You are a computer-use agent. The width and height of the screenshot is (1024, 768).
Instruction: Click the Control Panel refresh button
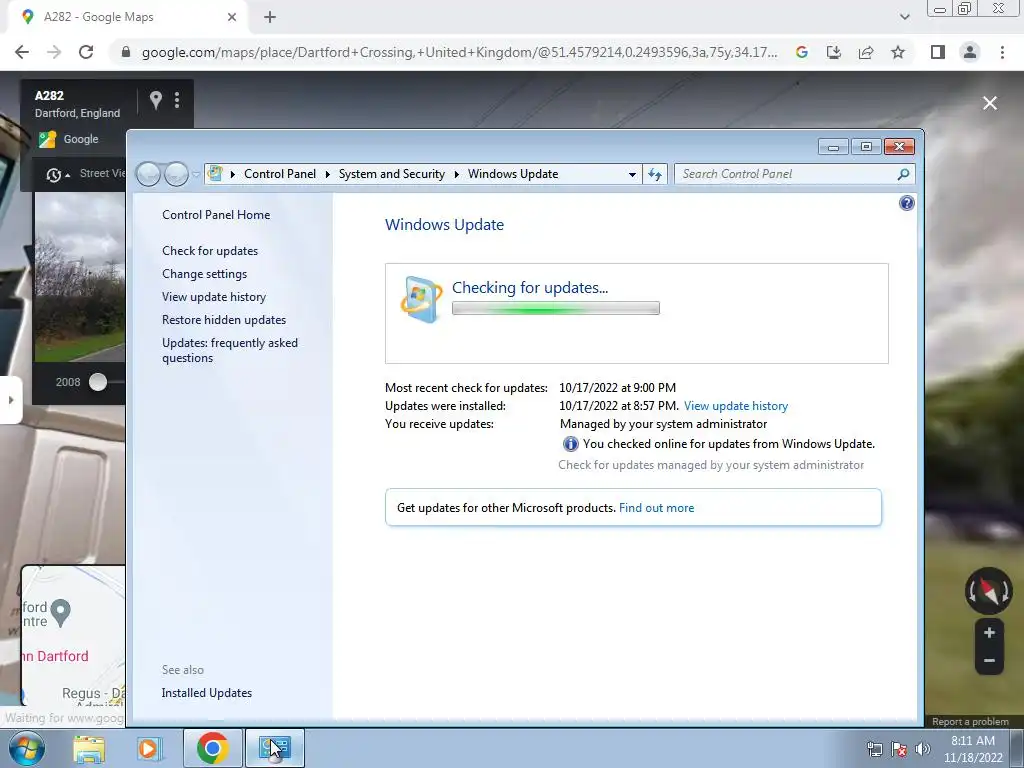point(655,174)
